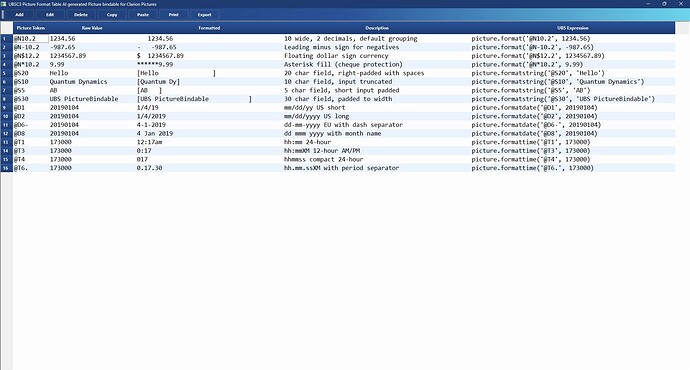Click raw value 1234567.89
Image resolution: width=690 pixels, height=370 pixels.
[x=68, y=56]
